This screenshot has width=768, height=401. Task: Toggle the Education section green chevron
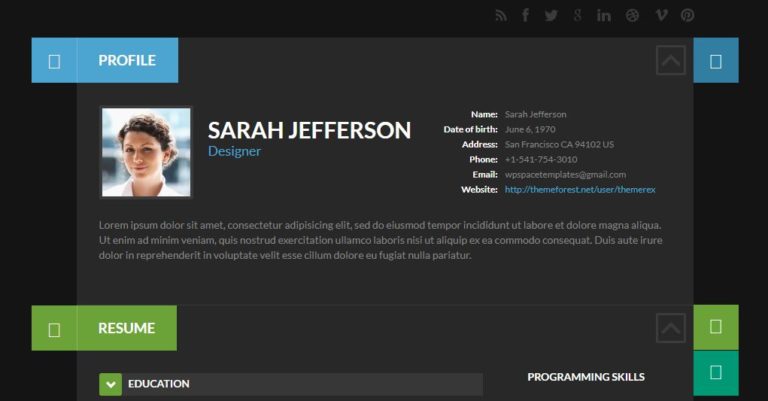coord(111,384)
